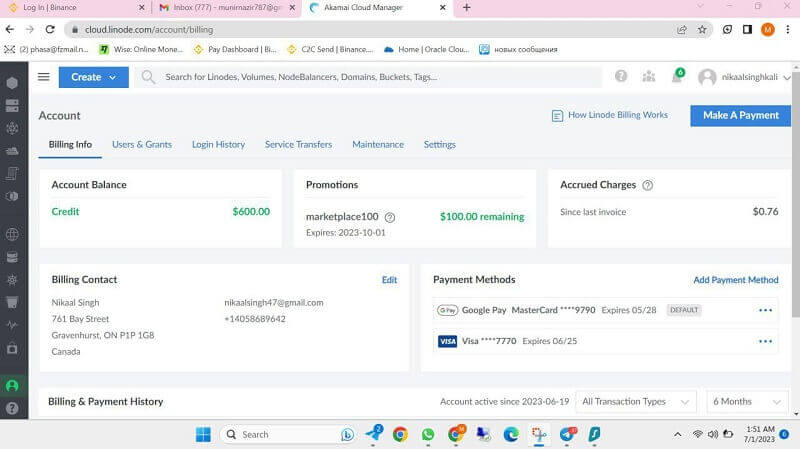Screen dimensions: 800x449
Task: Expand the nikaalsinghkali user menu
Action: click(744, 77)
